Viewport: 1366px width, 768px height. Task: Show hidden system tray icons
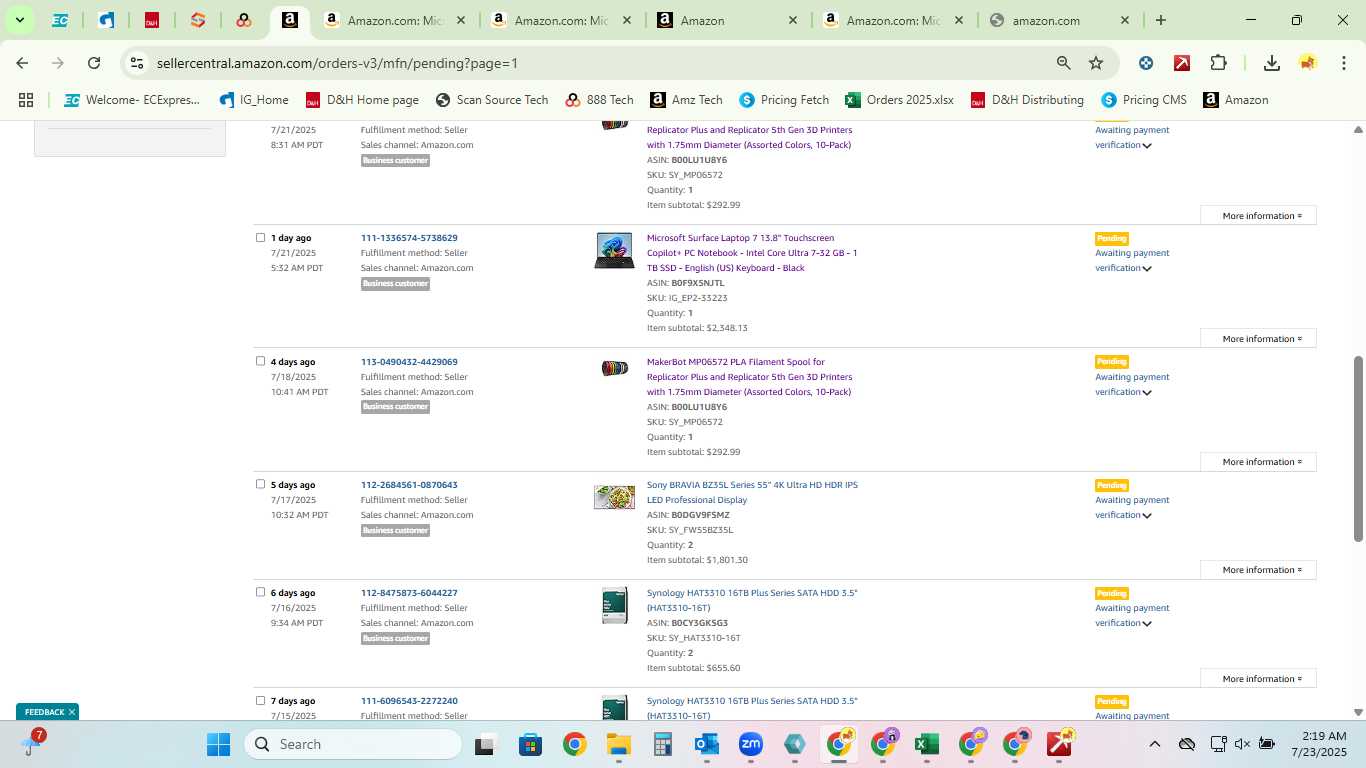click(1155, 744)
